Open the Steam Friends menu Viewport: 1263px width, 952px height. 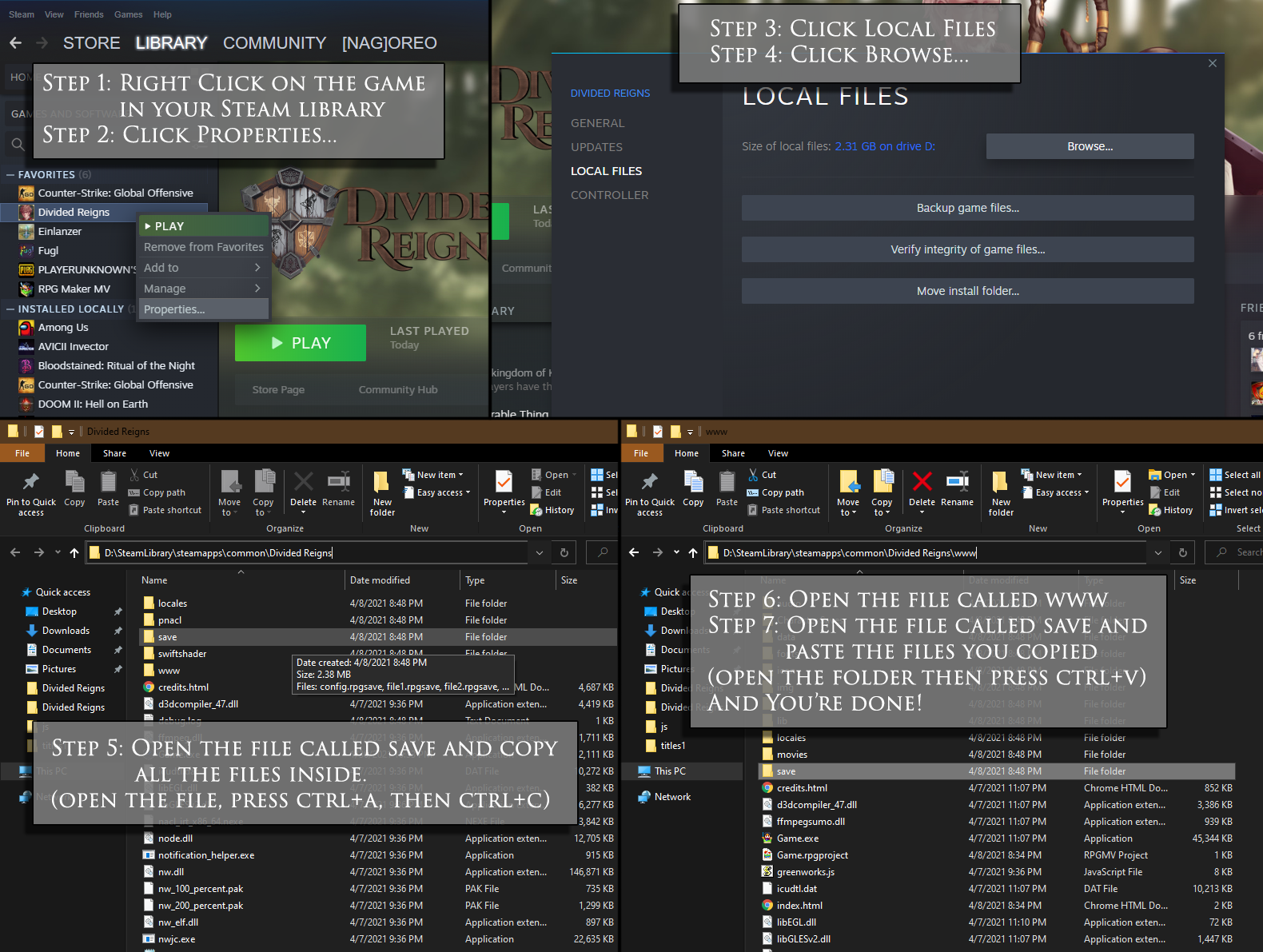(x=89, y=14)
